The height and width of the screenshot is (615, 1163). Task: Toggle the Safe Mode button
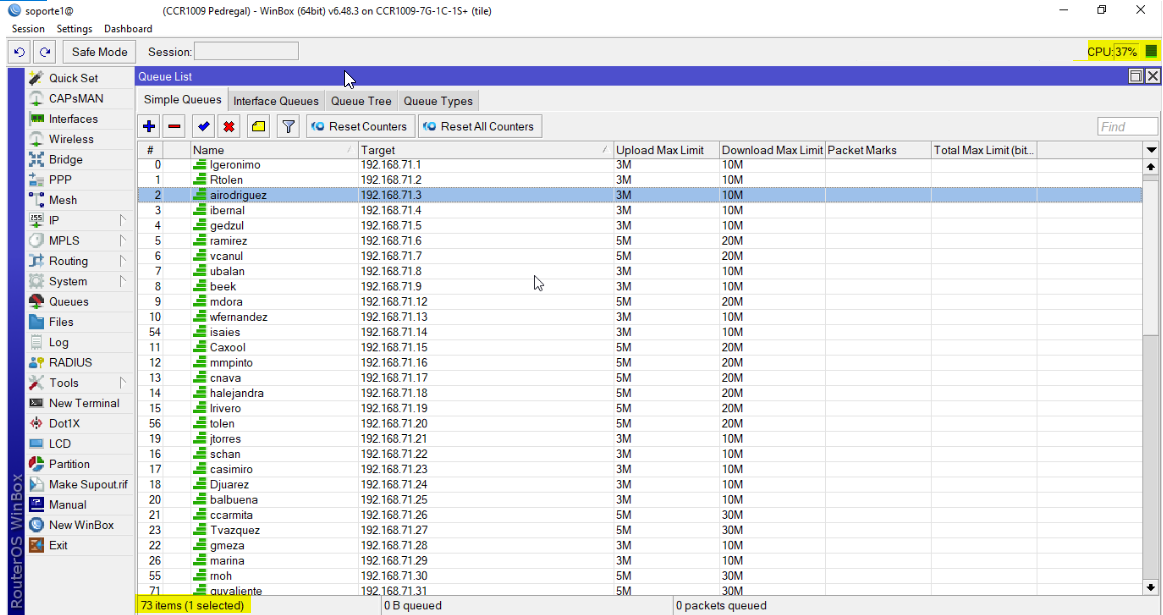[x=99, y=52]
